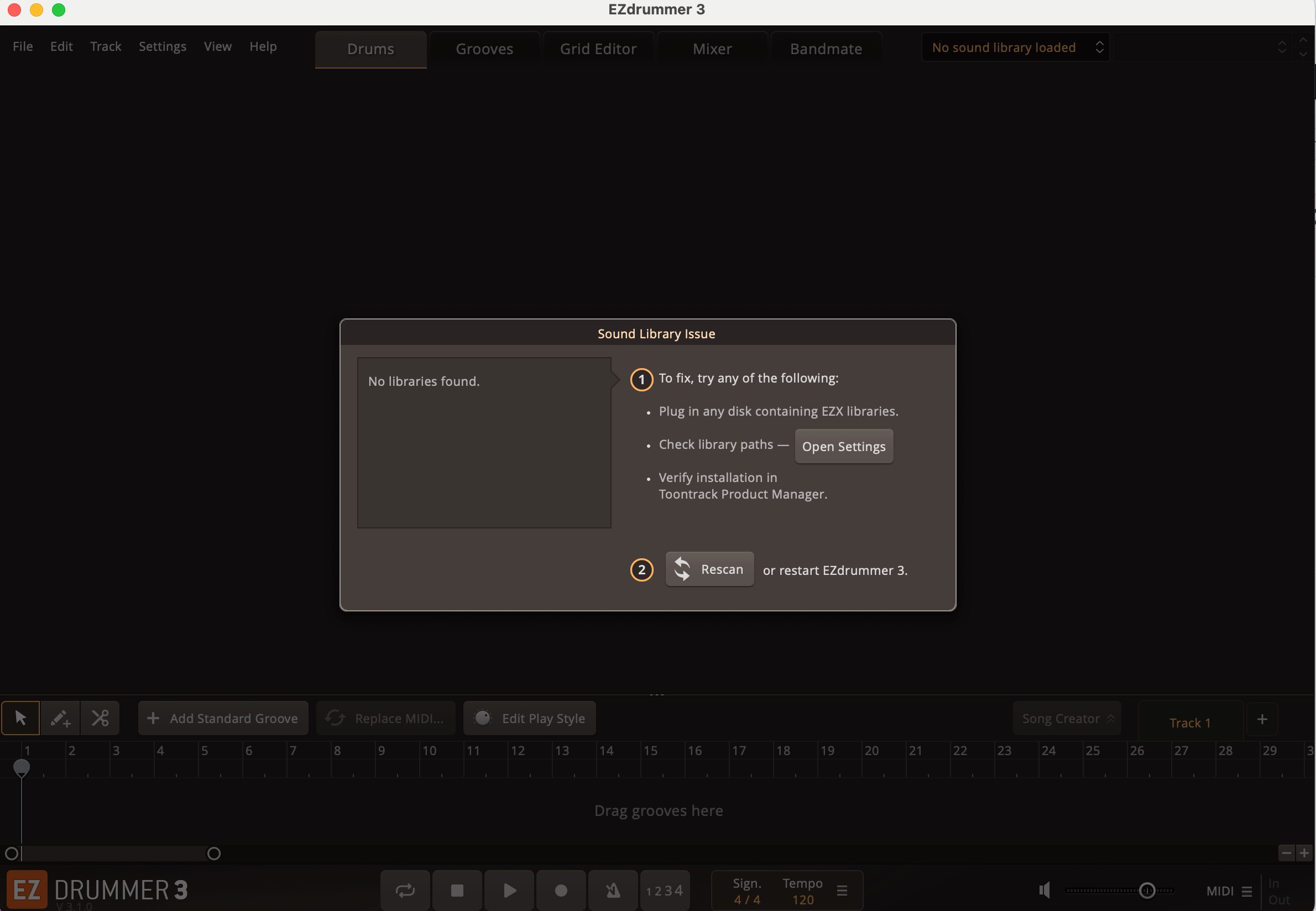Click the MIDI Out indicator
The height and width of the screenshot is (911, 1316).
coord(1279,899)
